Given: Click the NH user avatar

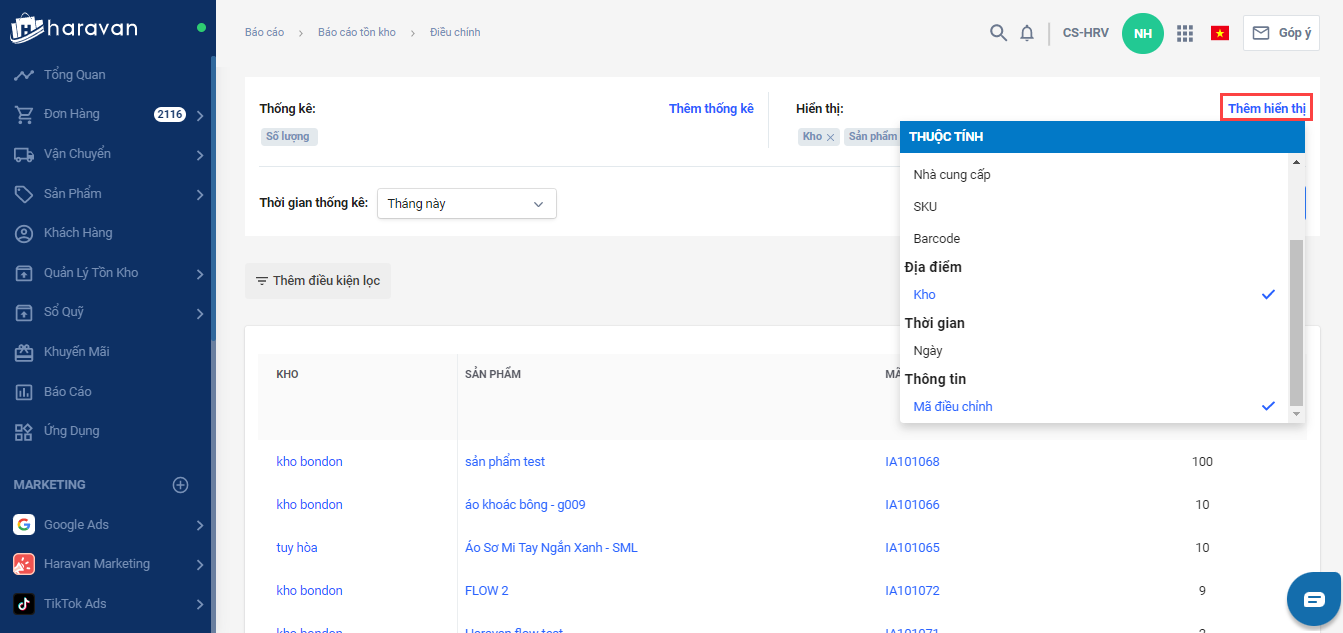Looking at the screenshot, I should tap(1143, 33).
